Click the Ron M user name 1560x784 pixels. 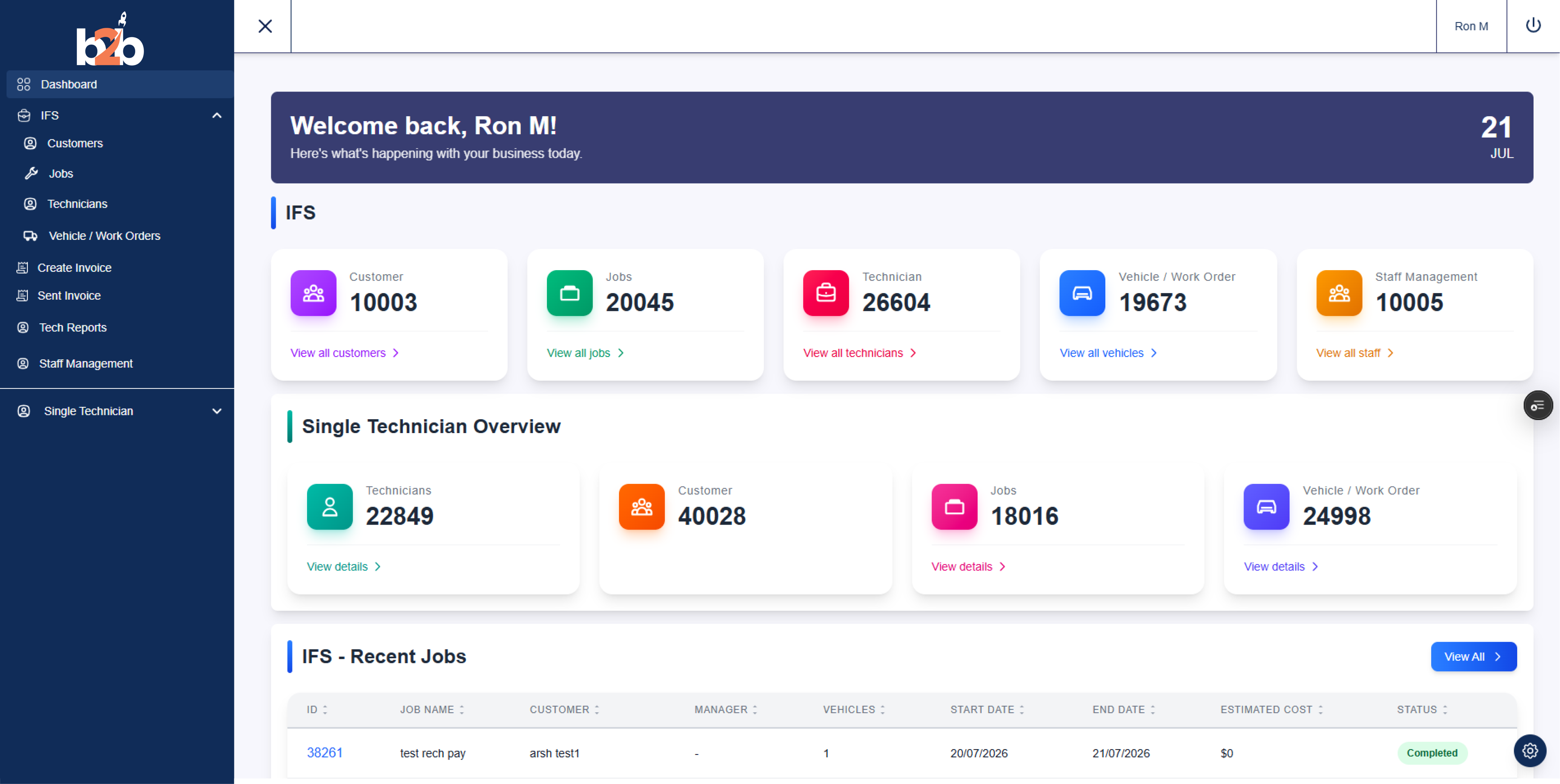(x=1471, y=26)
